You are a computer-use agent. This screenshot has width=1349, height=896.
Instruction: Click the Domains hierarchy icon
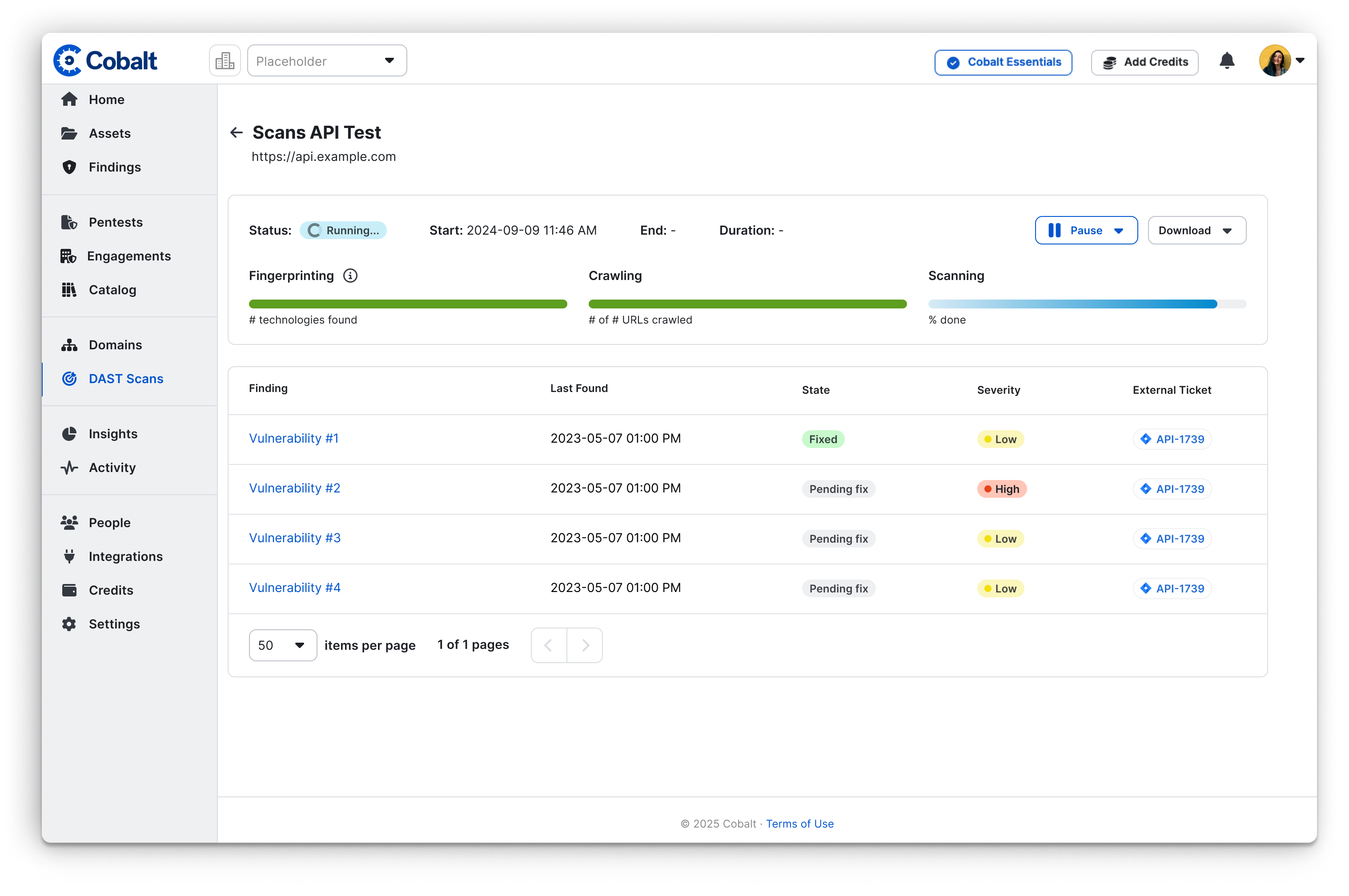tap(69, 345)
